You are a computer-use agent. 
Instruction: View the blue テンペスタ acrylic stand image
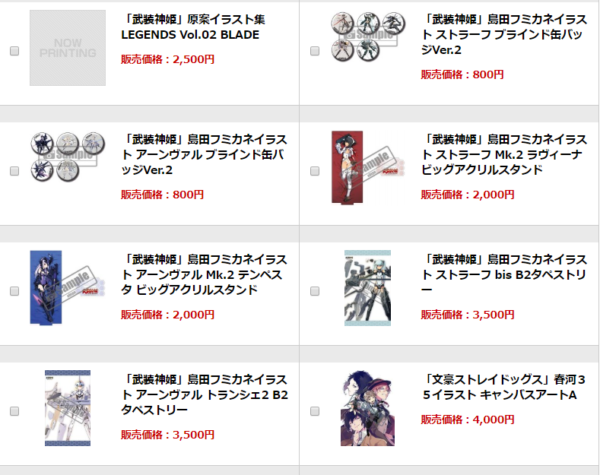[x=67, y=288]
